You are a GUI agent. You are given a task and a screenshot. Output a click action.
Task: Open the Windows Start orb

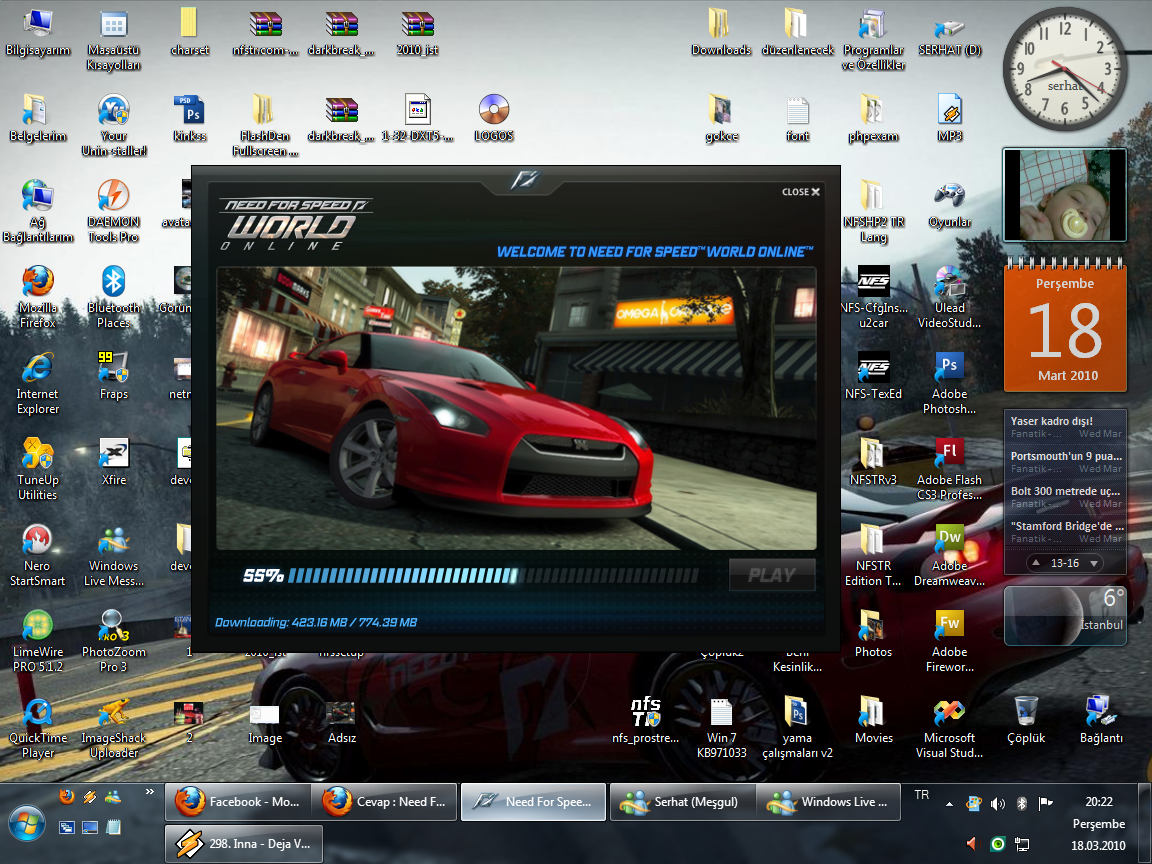(27, 824)
